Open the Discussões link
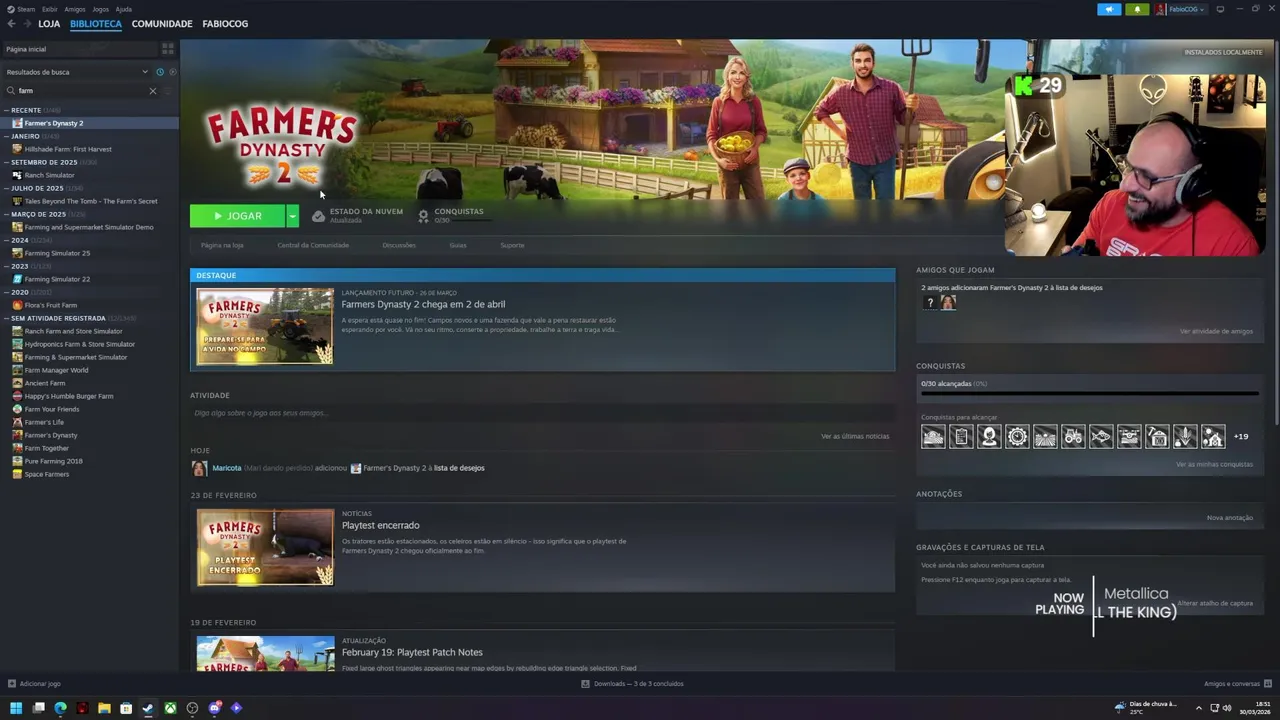 tap(399, 245)
